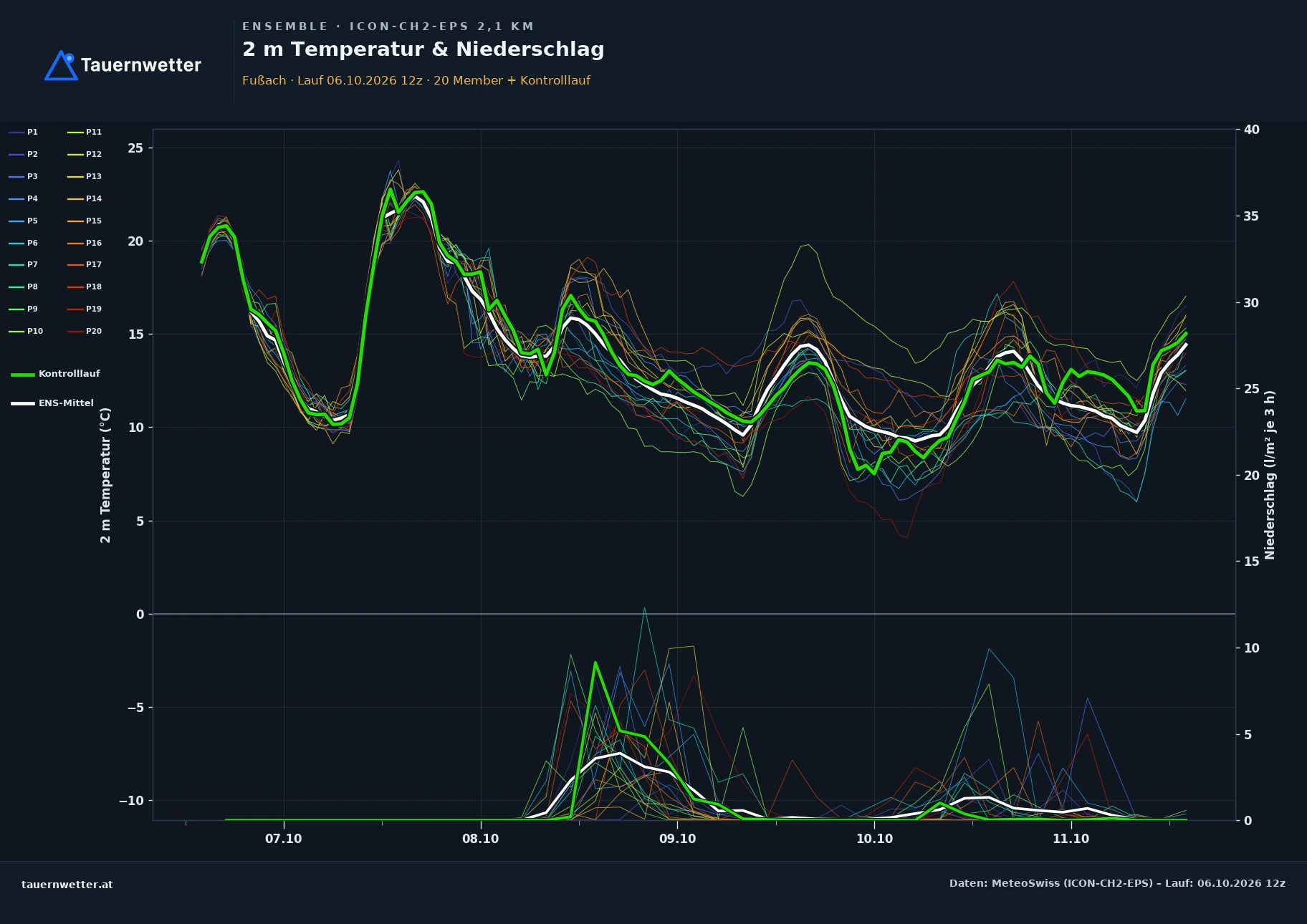
Task: Select the P6 legend entry
Action: [x=24, y=243]
